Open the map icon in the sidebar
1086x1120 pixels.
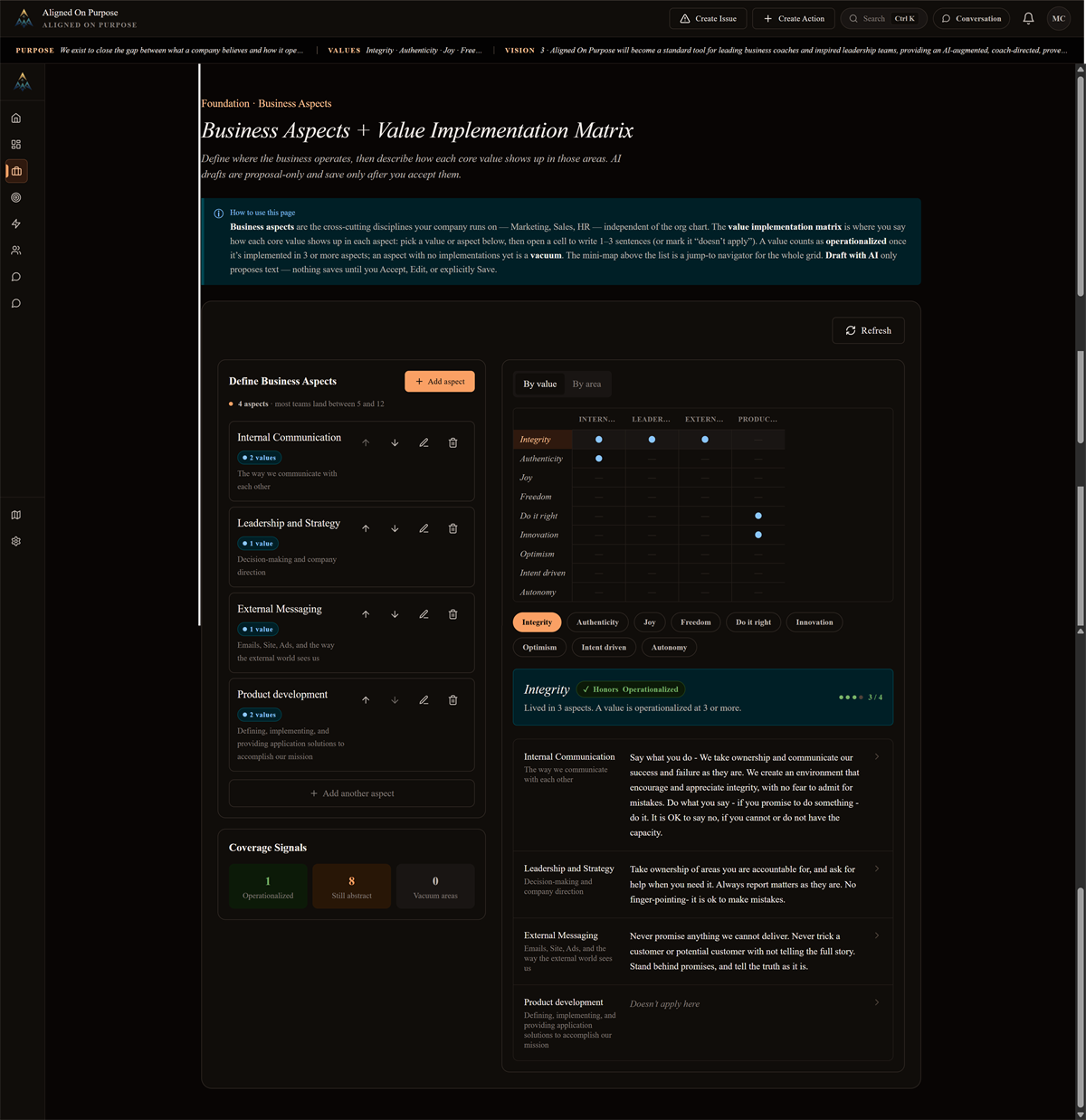coord(16,515)
